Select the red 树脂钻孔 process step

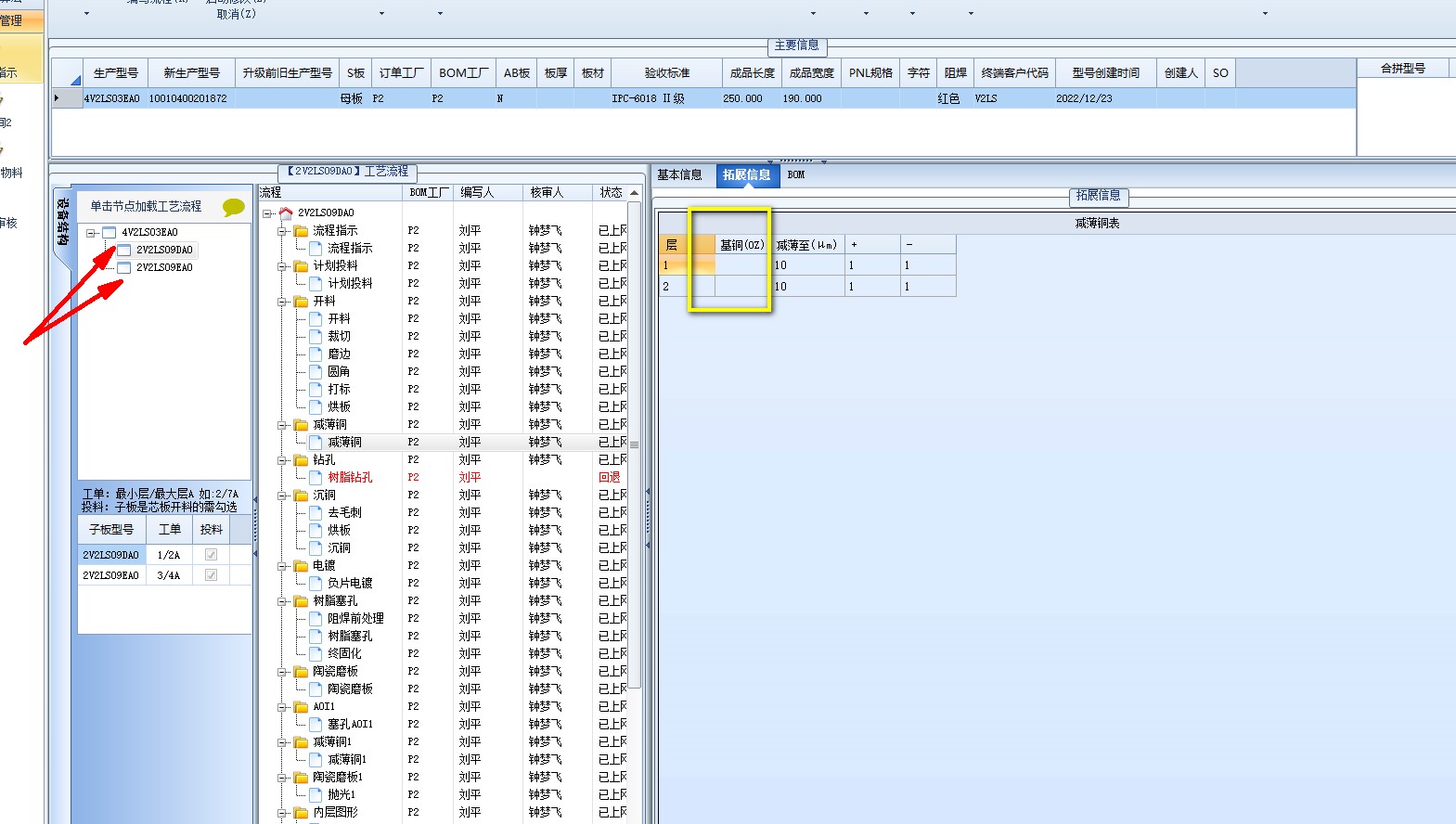350,477
